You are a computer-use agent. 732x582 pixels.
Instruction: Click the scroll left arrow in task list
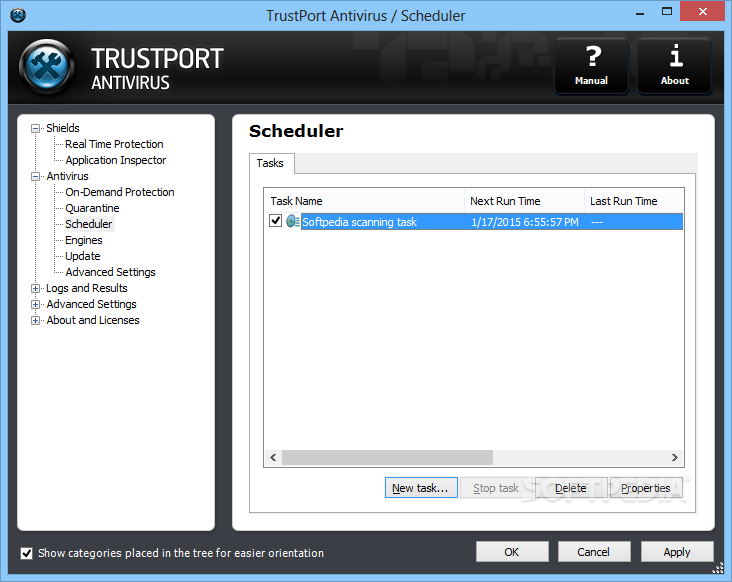[x=274, y=457]
